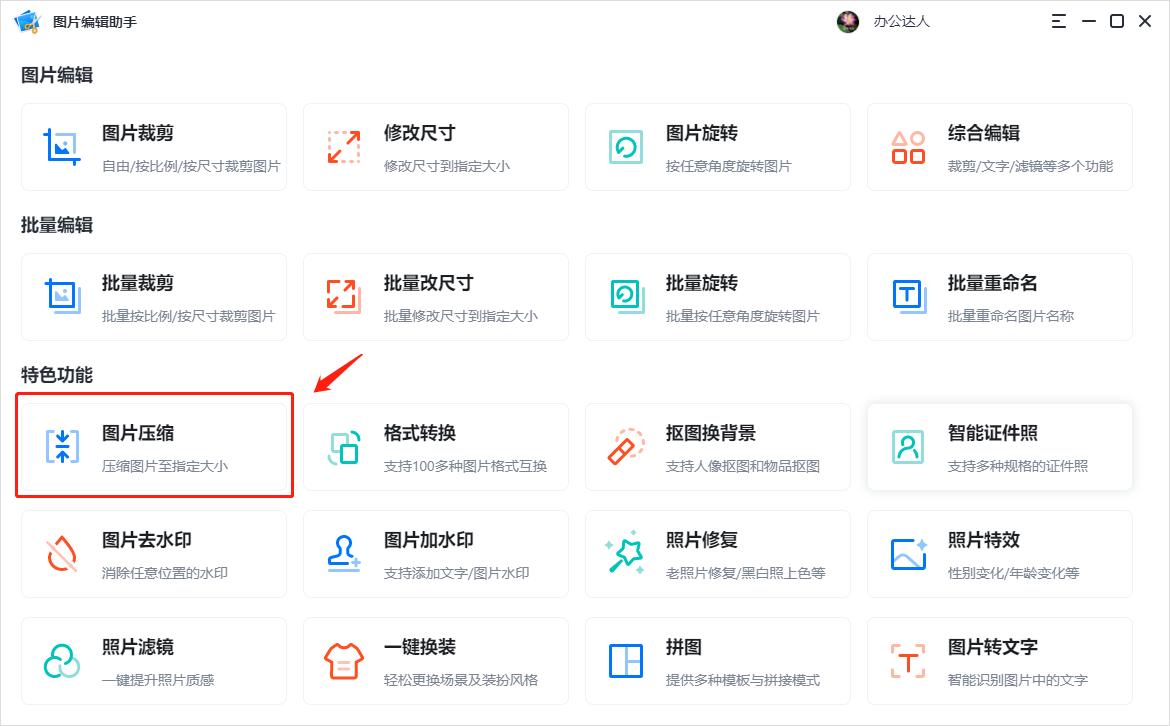
Task: Open the 抠图换背景 background removal icon
Action: coord(625,445)
